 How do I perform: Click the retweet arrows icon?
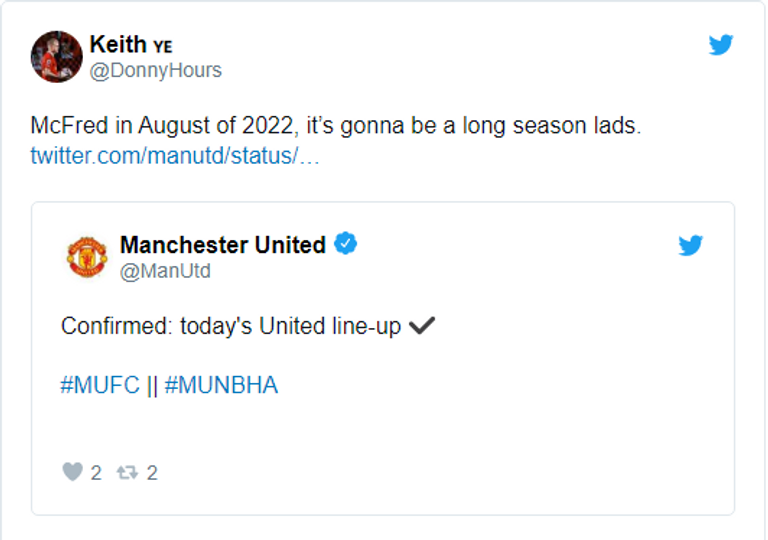pos(127,472)
